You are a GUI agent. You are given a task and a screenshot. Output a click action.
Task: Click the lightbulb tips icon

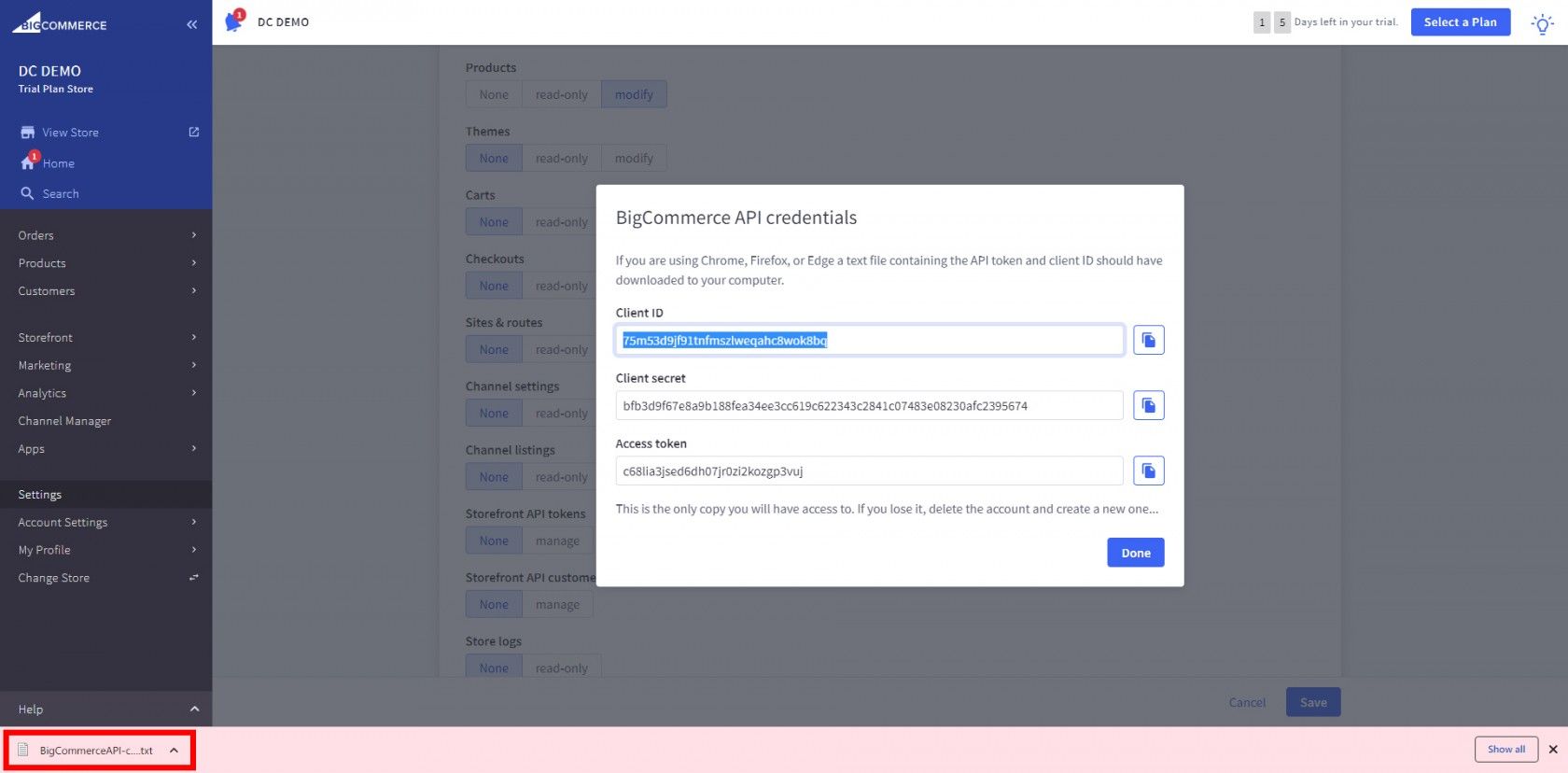click(x=1543, y=23)
